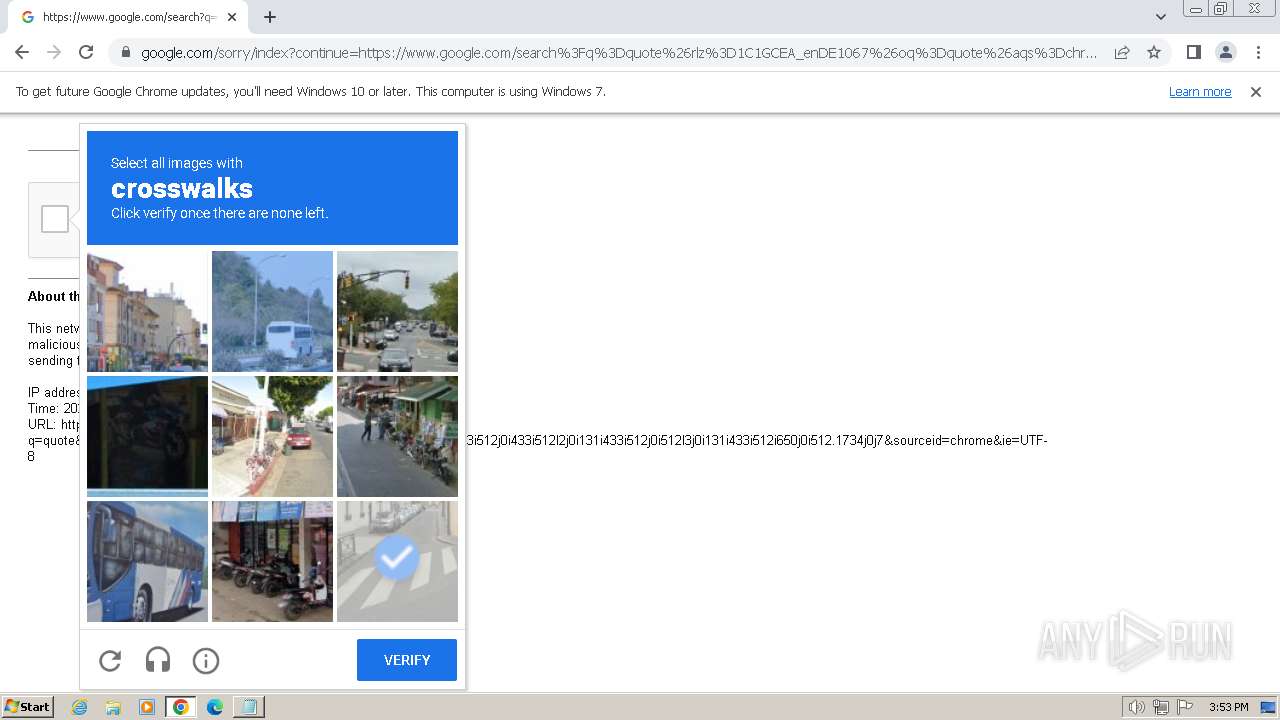Open the volume tray icon

click(1137, 707)
